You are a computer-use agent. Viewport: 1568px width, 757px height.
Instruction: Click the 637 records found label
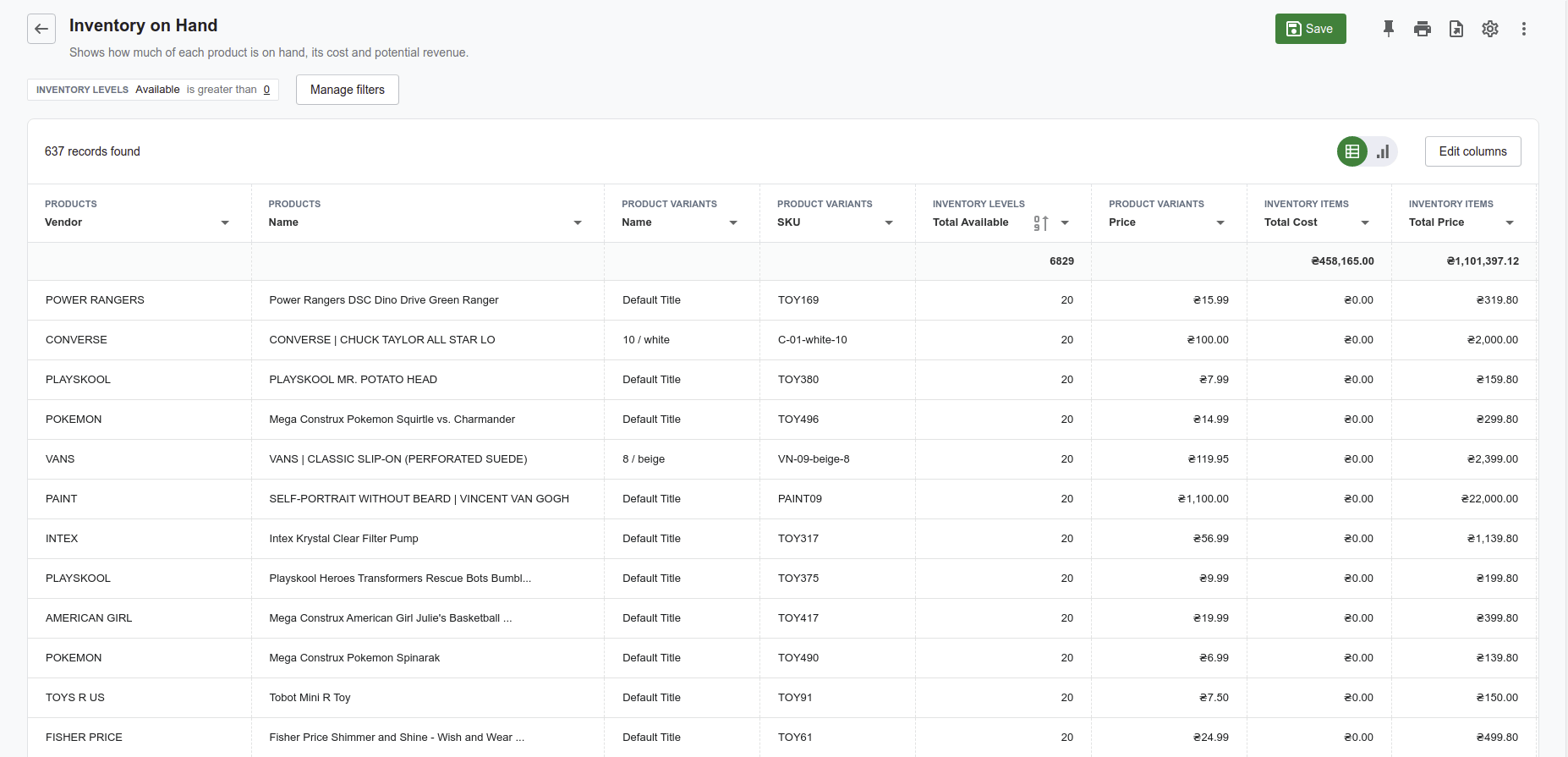92,151
